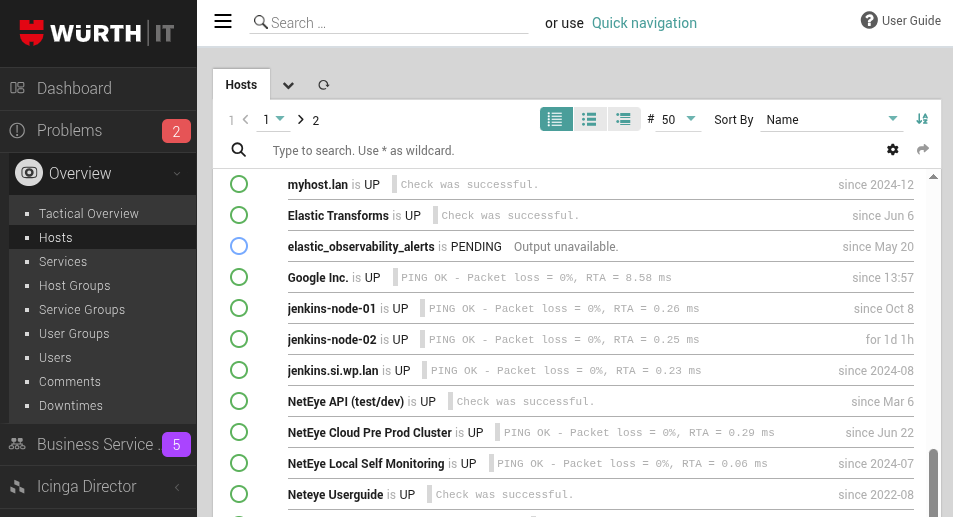The image size is (953, 517).
Task: Click the share arrow icon
Action: pyautogui.click(x=923, y=150)
